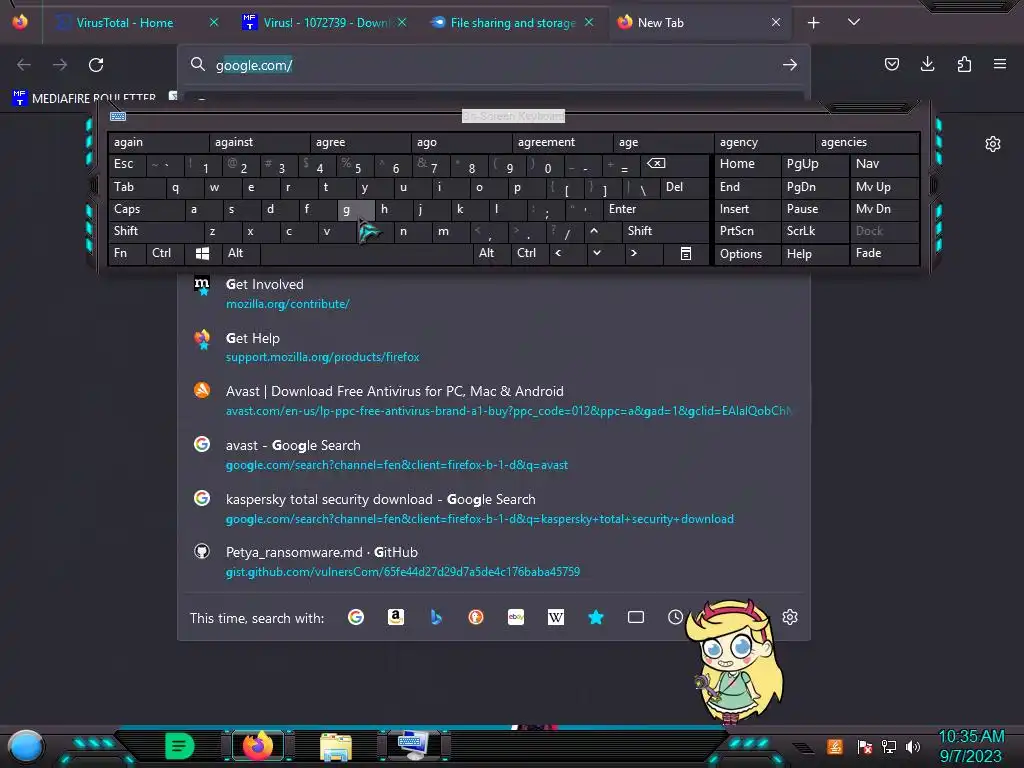Image resolution: width=1024 pixels, height=768 pixels.
Task: Search history with the clock icon
Action: [675, 617]
